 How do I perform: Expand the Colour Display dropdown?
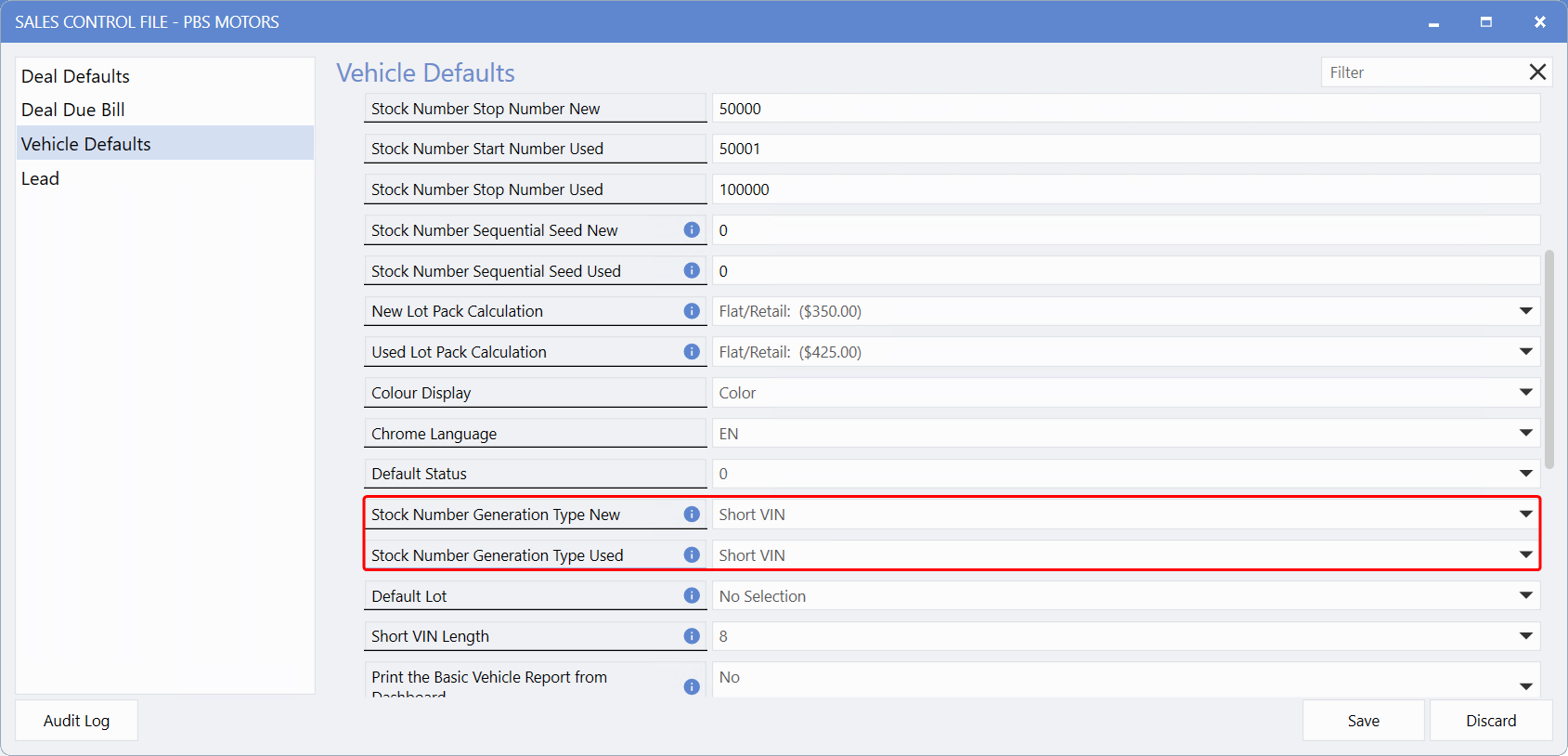click(x=1525, y=393)
